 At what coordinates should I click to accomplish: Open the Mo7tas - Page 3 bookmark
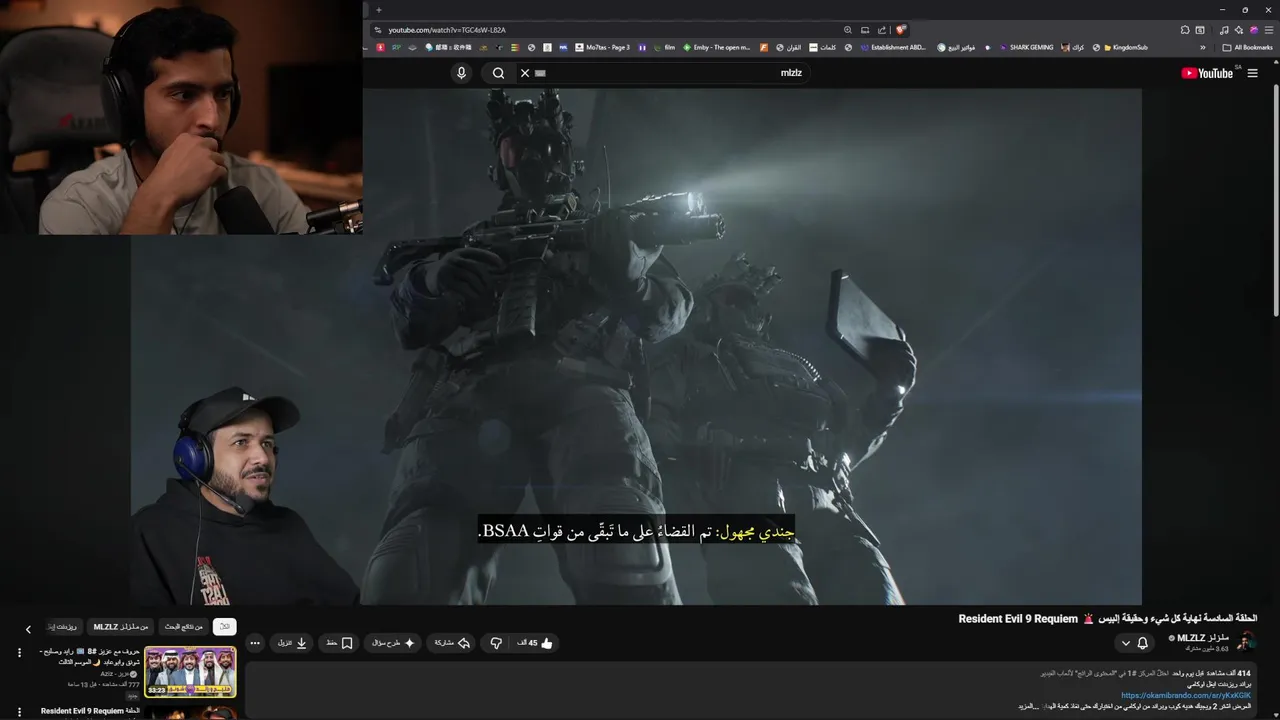[602, 47]
